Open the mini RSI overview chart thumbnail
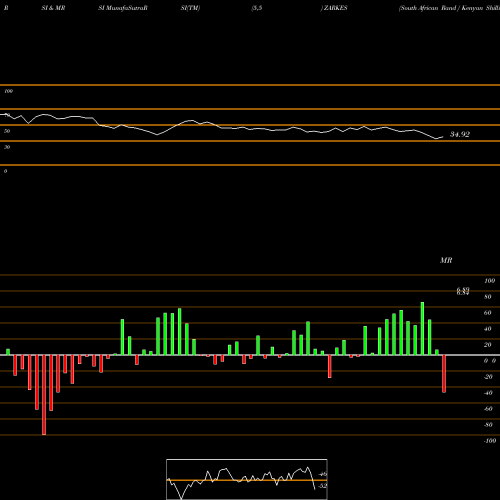Image resolution: width=500 pixels, height=500 pixels. 247,479
